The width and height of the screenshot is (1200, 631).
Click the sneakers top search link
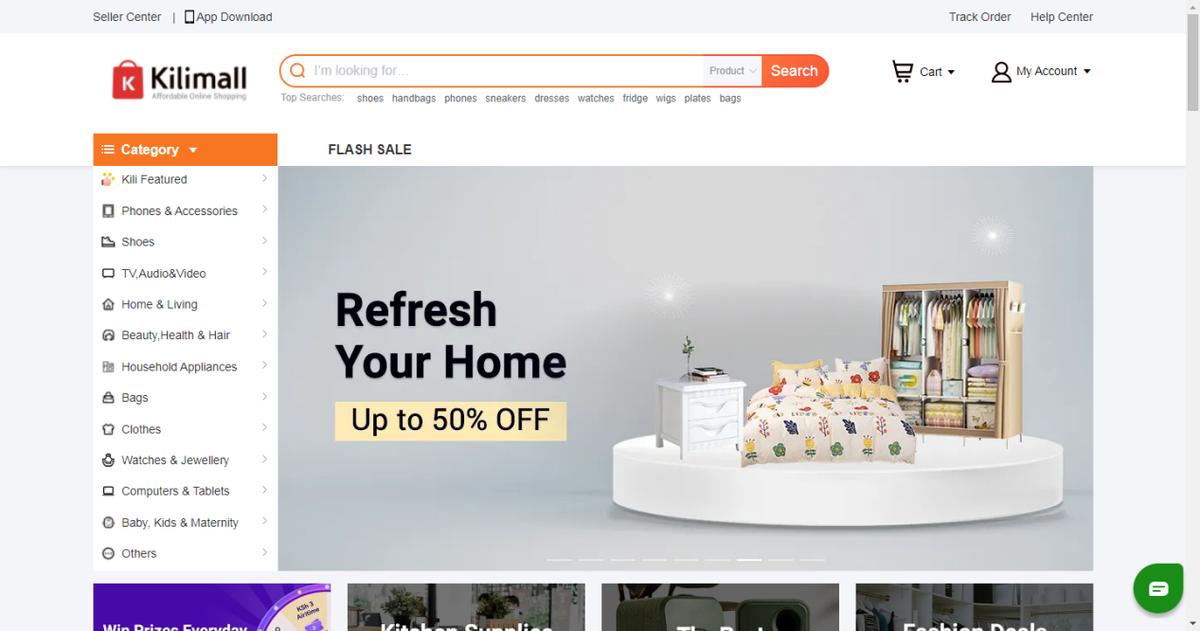pyautogui.click(x=505, y=98)
